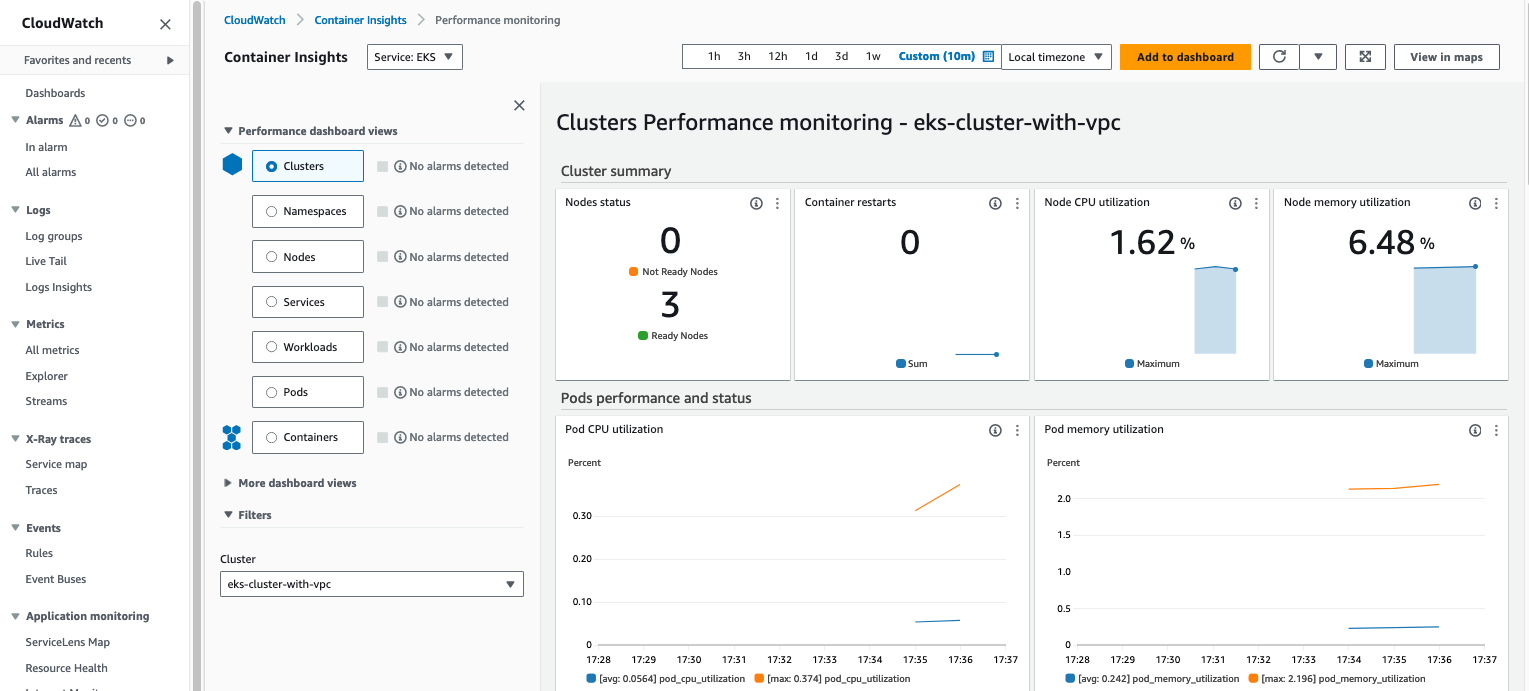Click View in maps button

[x=1446, y=57]
